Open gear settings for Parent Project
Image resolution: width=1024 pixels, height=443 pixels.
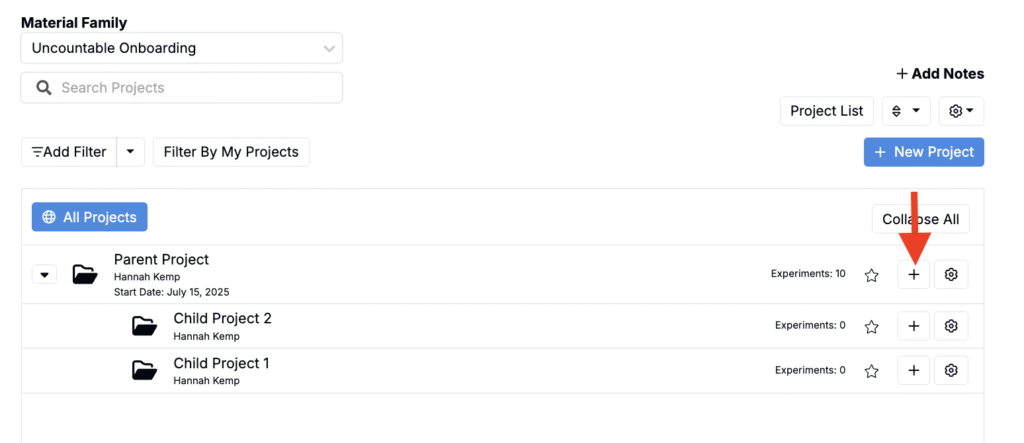(x=951, y=275)
